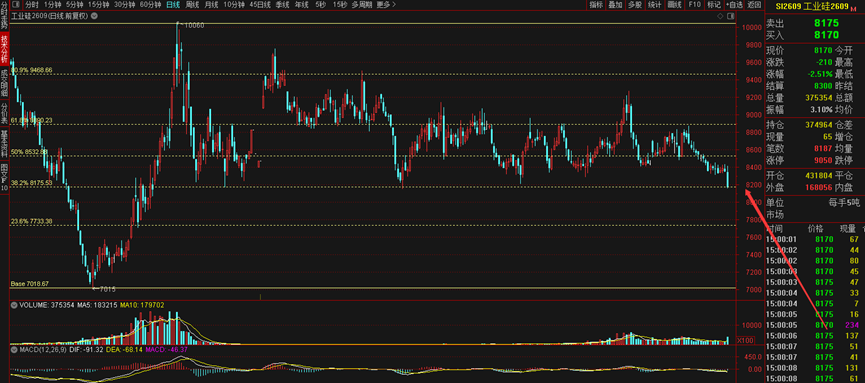Screen dimensions: 865x383
Task: Open the F10 info button
Action: [694, 5]
